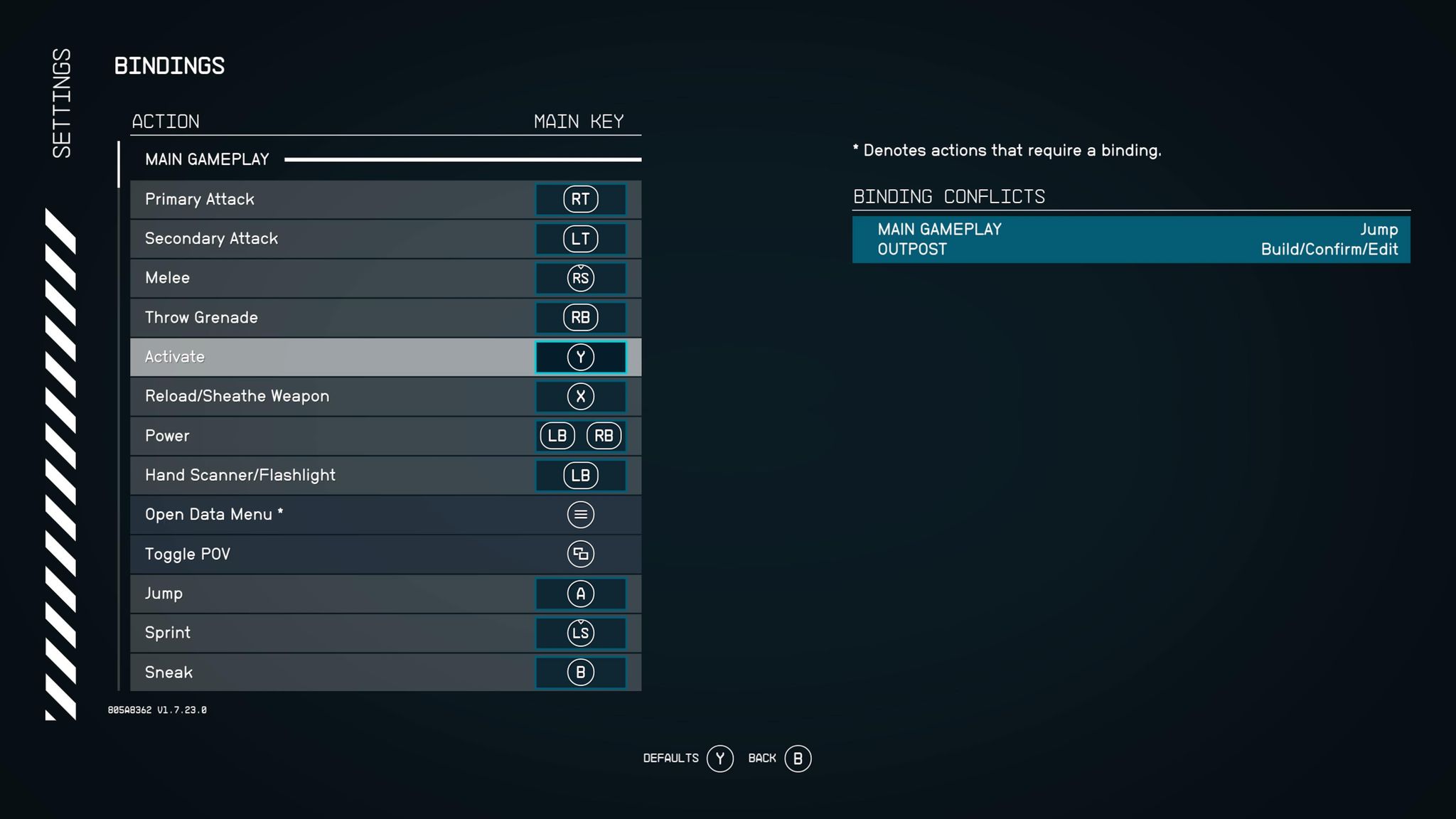Click the RB icon for Throw Grenade
The image size is (1456, 819).
pos(581,317)
